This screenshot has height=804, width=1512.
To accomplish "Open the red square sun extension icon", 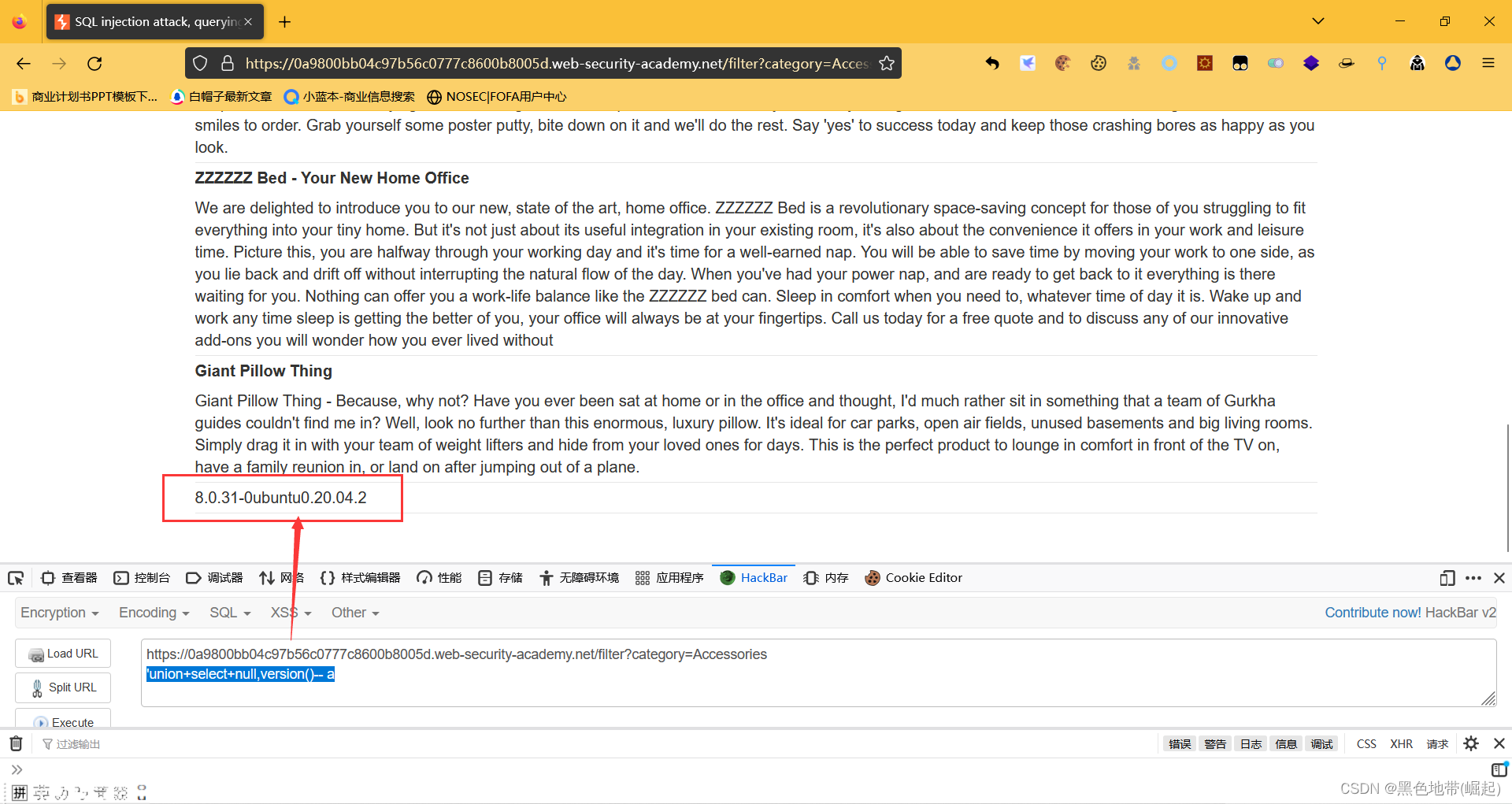I will coord(1205,63).
